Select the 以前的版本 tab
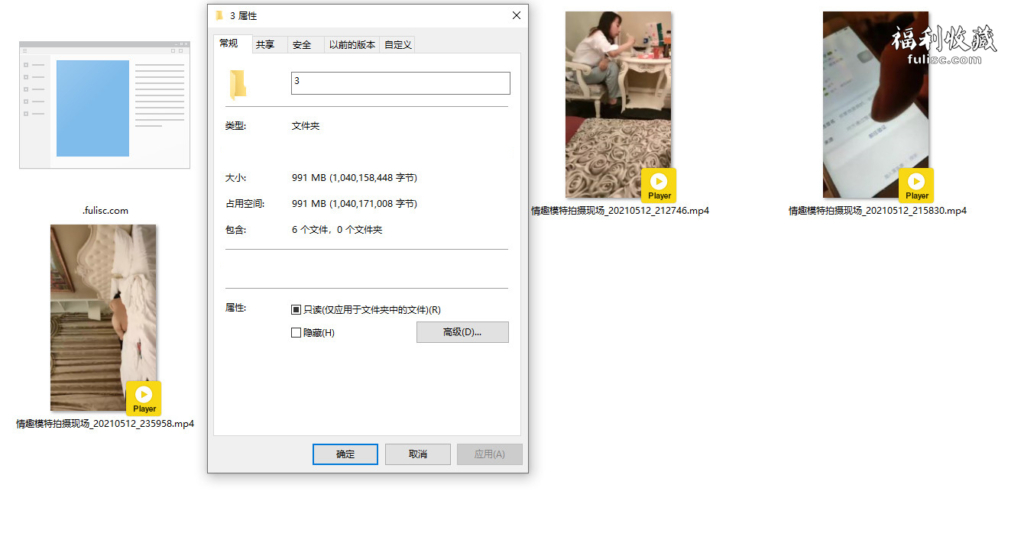 tap(352, 44)
